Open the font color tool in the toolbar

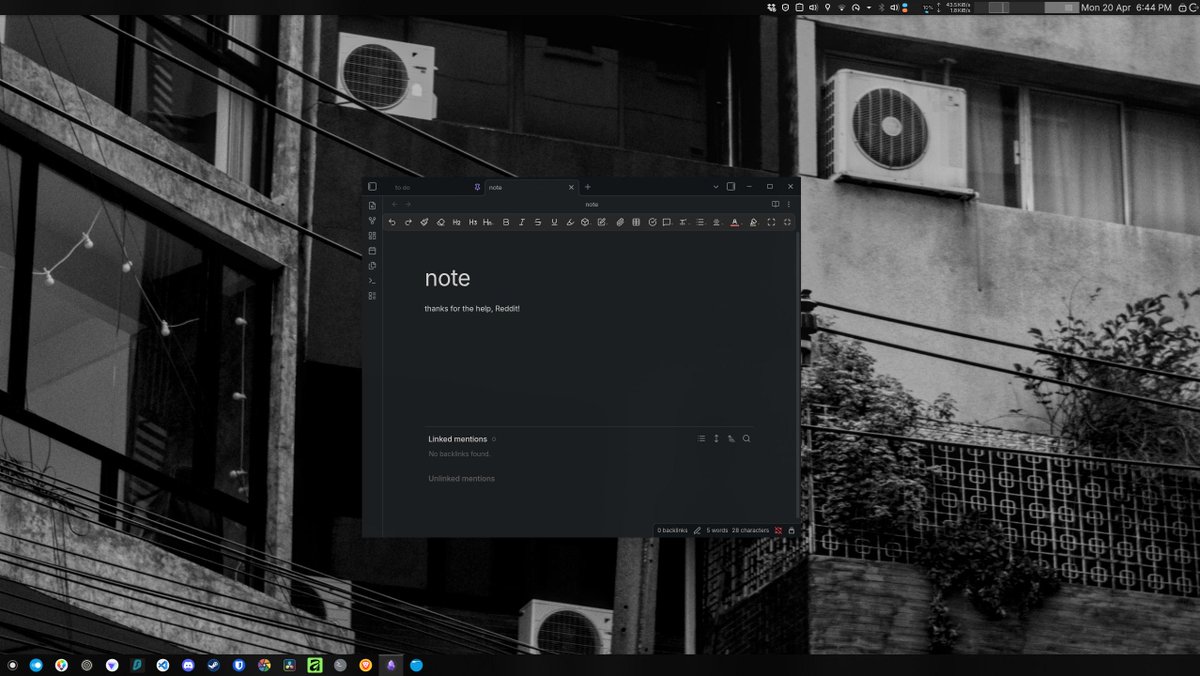[735, 222]
